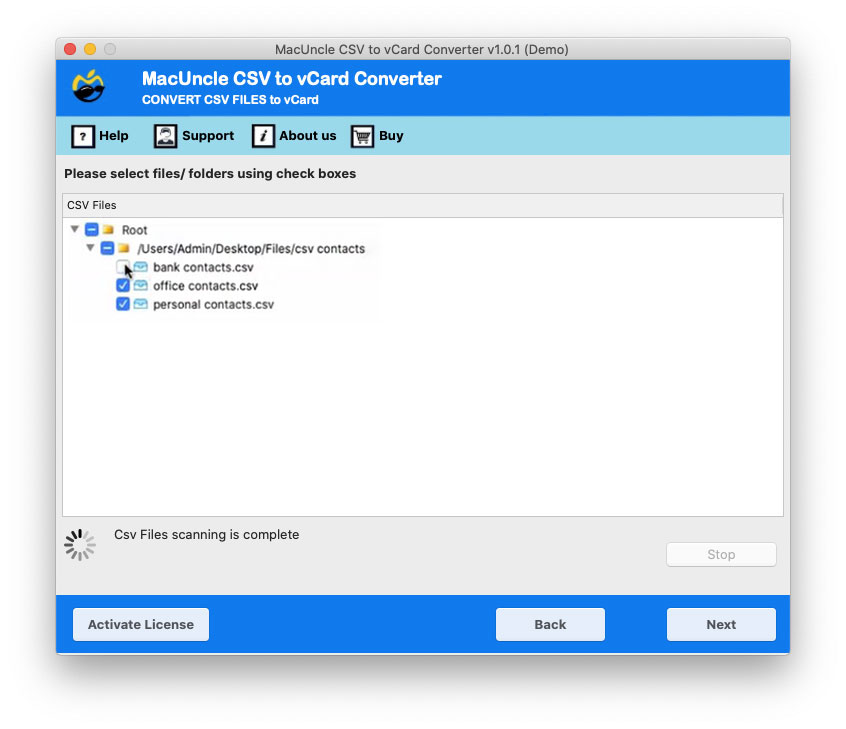Go to the previous step with Back

tap(550, 624)
